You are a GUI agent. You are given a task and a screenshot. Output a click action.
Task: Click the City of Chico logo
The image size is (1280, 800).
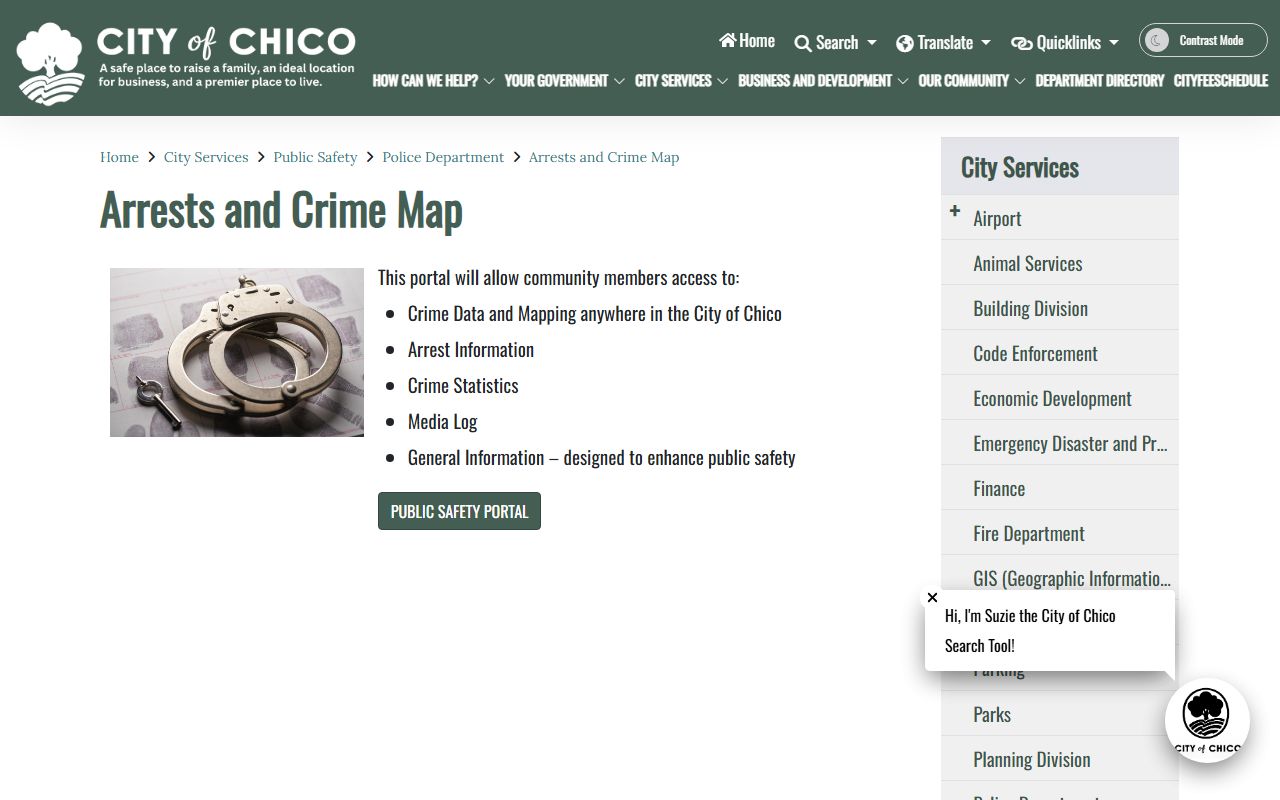tap(186, 63)
